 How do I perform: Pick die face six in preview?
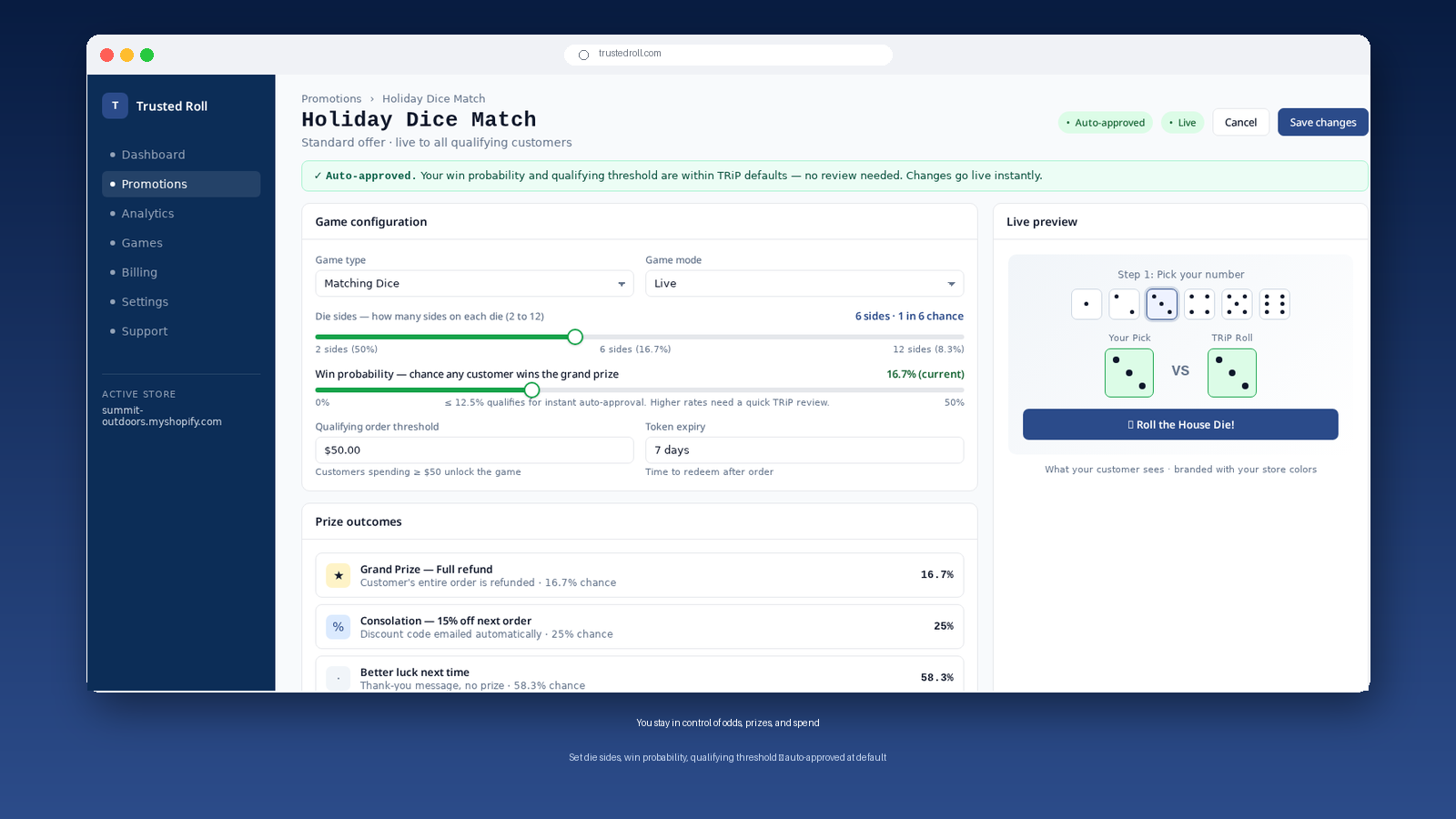coord(1274,304)
